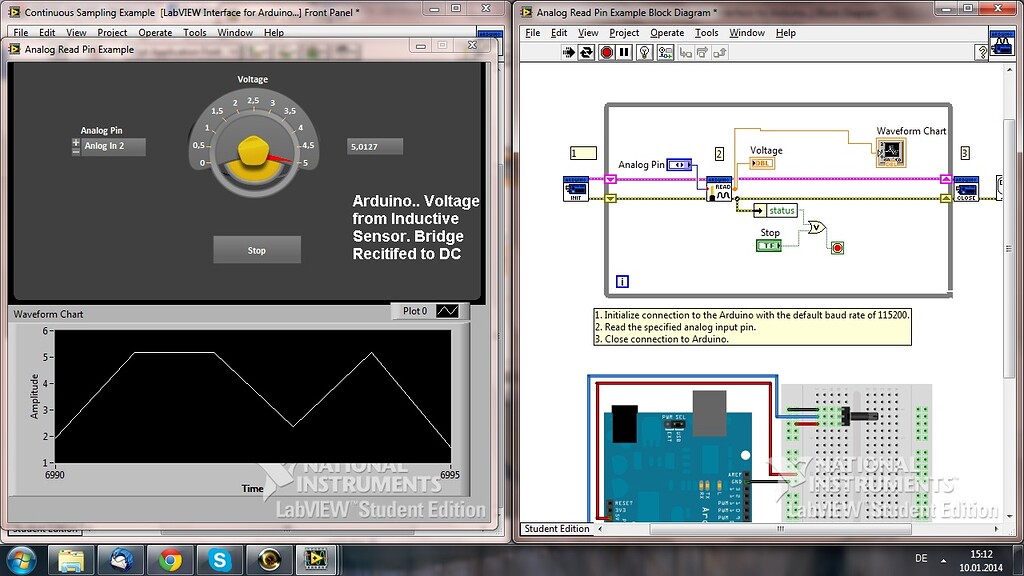Toggle Highlight Execution light bulb
The width and height of the screenshot is (1024, 576).
pos(643,51)
